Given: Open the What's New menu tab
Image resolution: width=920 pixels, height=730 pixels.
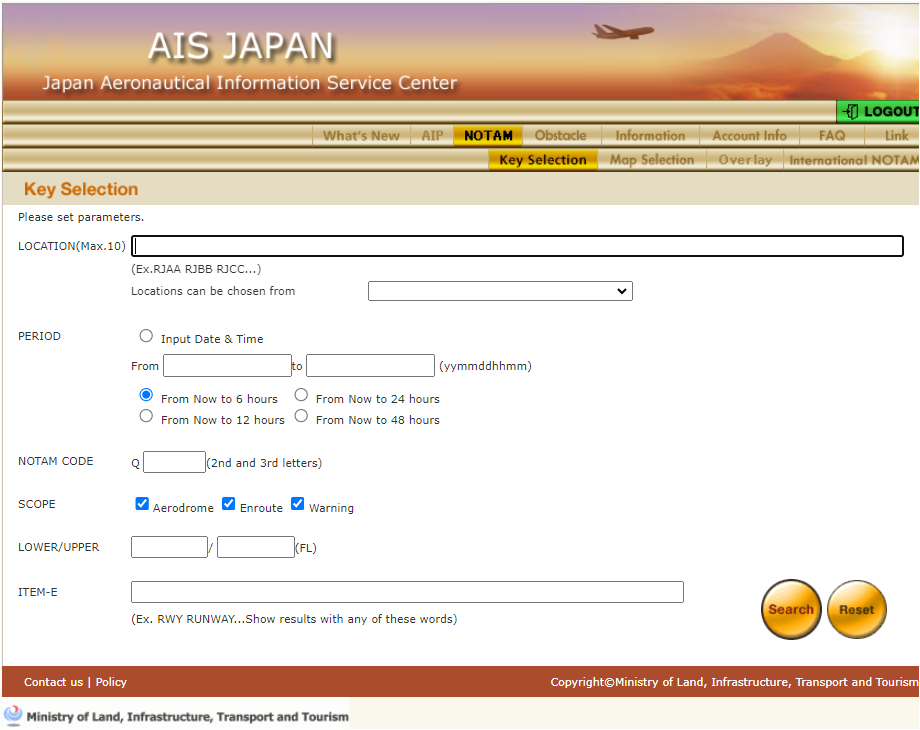Looking at the screenshot, I should tap(361, 136).
